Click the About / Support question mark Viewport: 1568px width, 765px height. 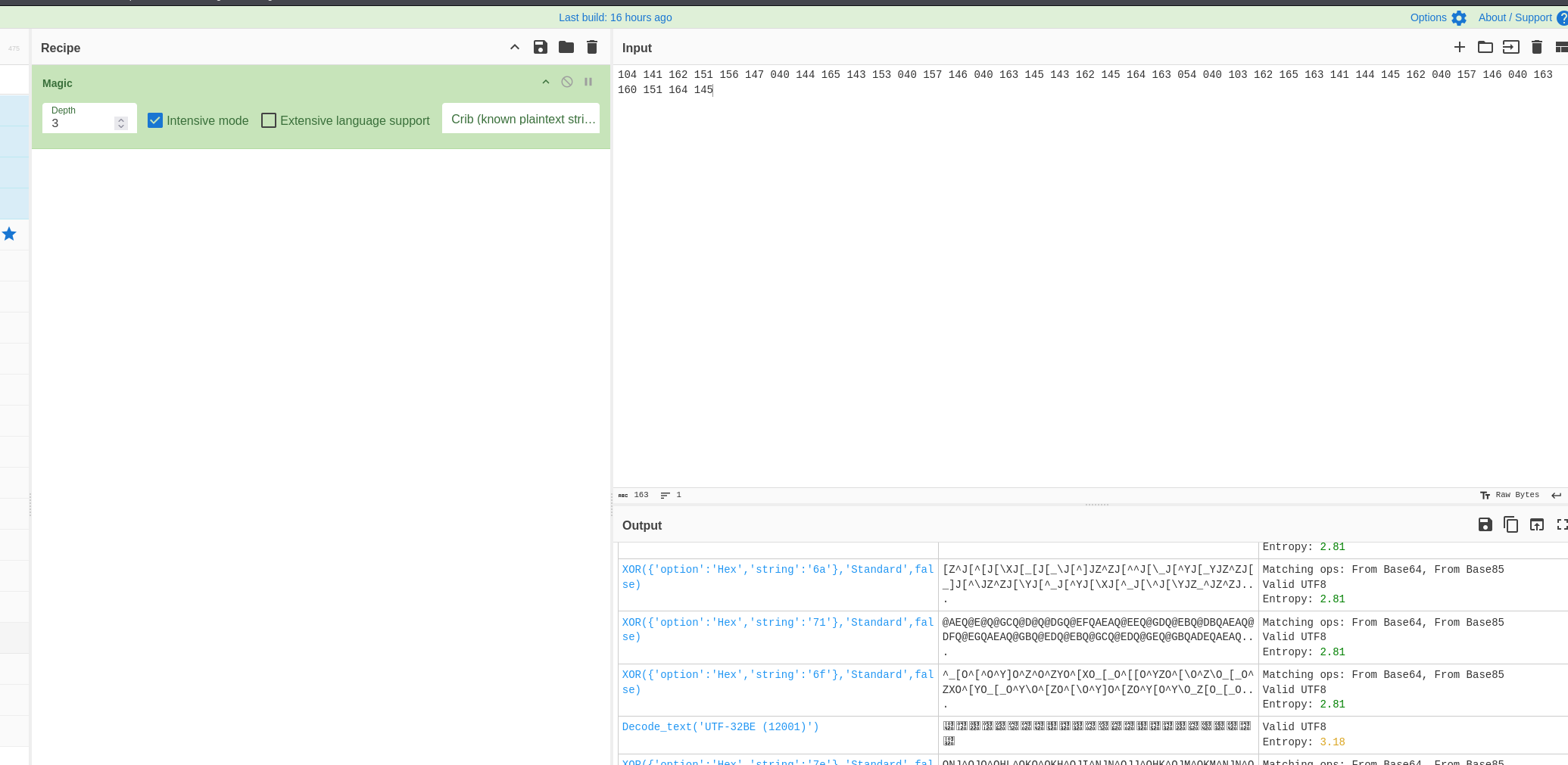tap(1562, 18)
